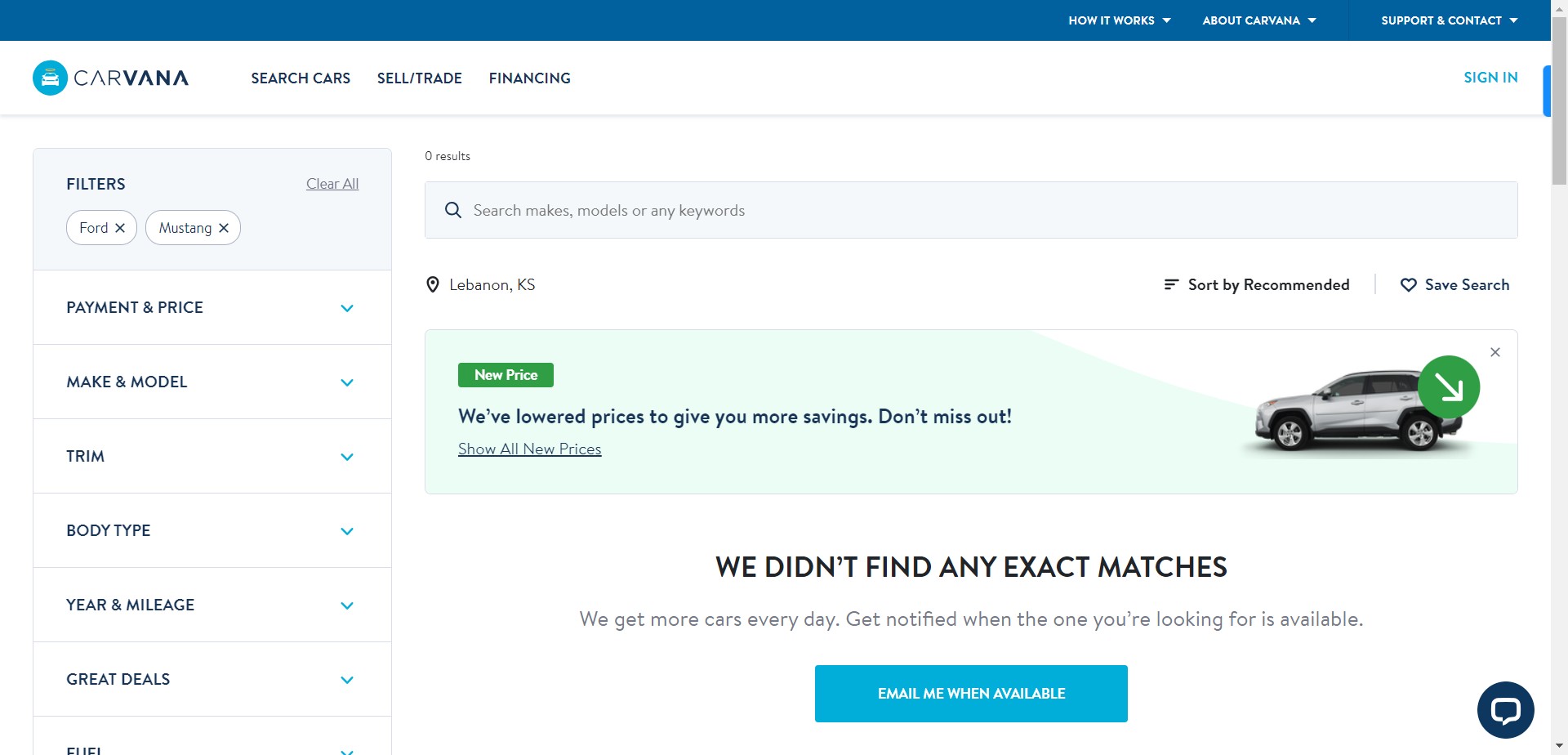Remove the Ford filter chip
Viewport: 1568px width, 755px height.
coord(120,228)
